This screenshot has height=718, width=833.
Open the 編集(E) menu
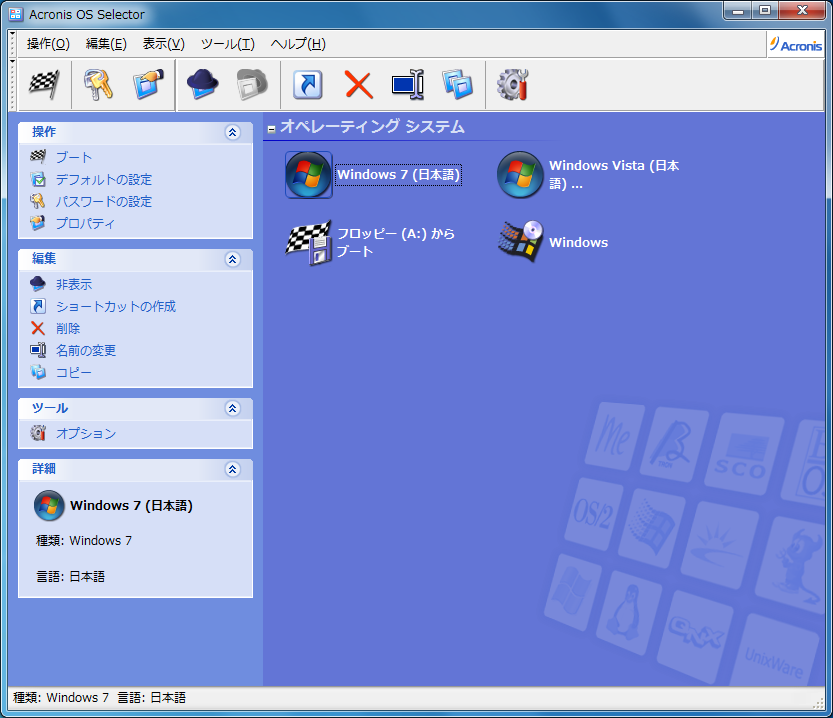coord(106,44)
